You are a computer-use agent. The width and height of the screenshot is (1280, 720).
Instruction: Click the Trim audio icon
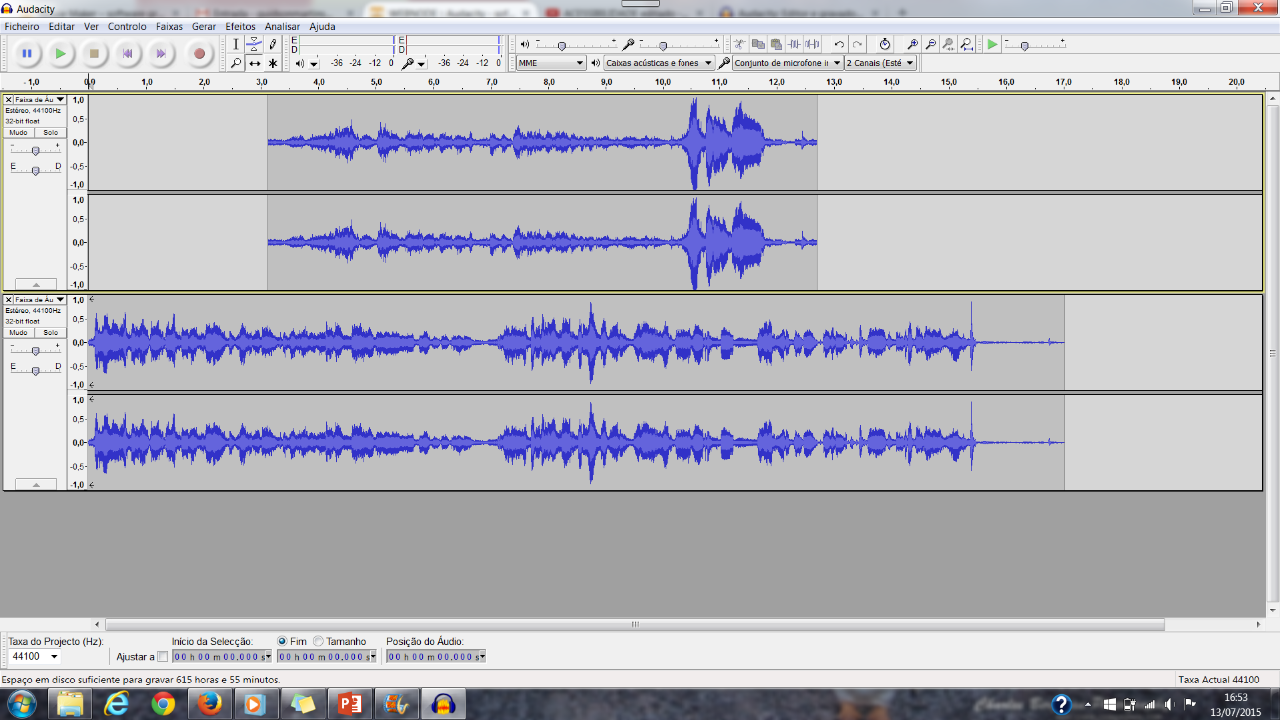[794, 44]
